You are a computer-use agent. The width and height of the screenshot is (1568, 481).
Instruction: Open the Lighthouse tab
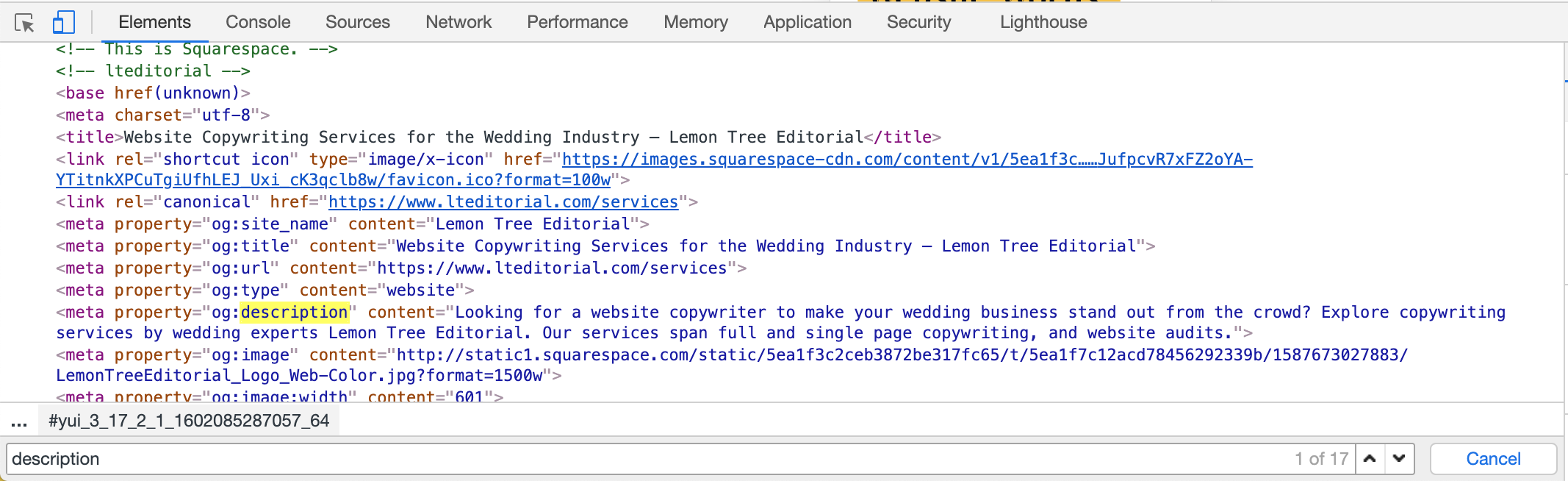(1043, 22)
